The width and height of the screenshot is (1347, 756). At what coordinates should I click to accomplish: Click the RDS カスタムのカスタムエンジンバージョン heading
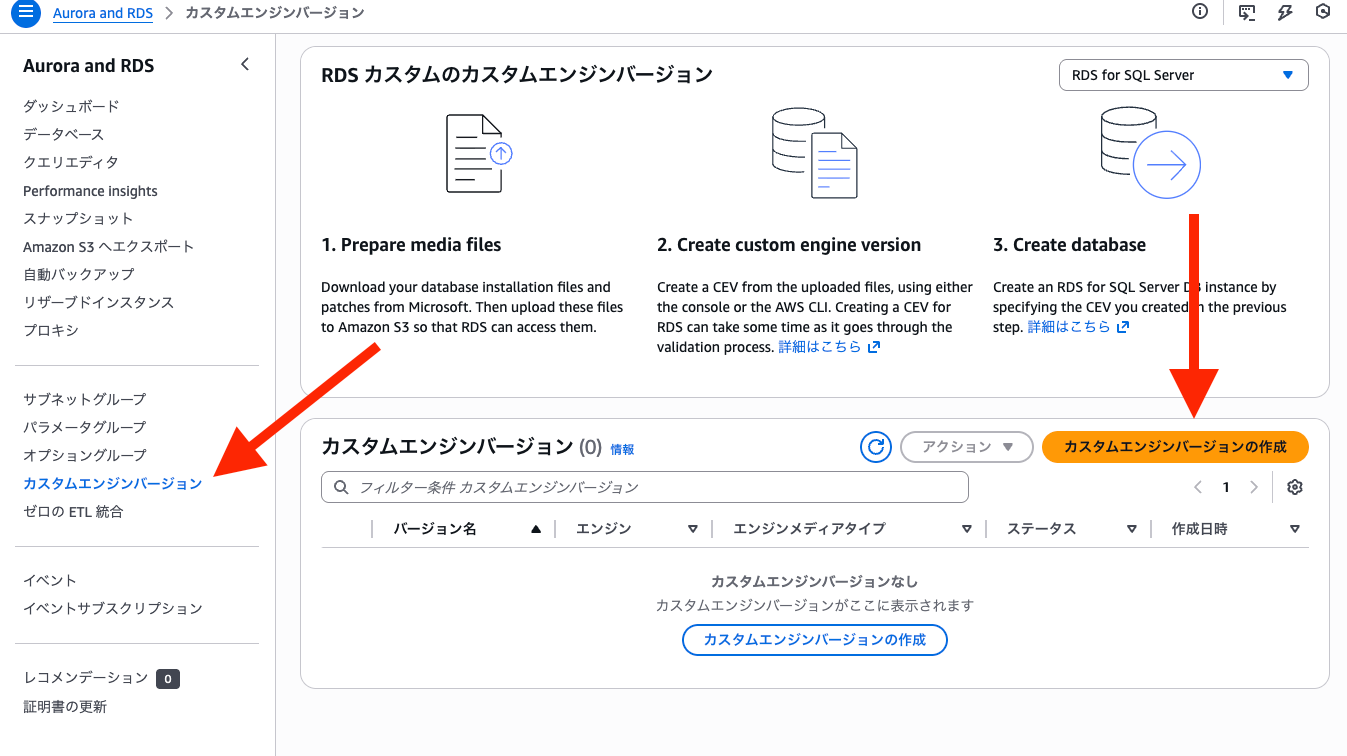tap(517, 75)
